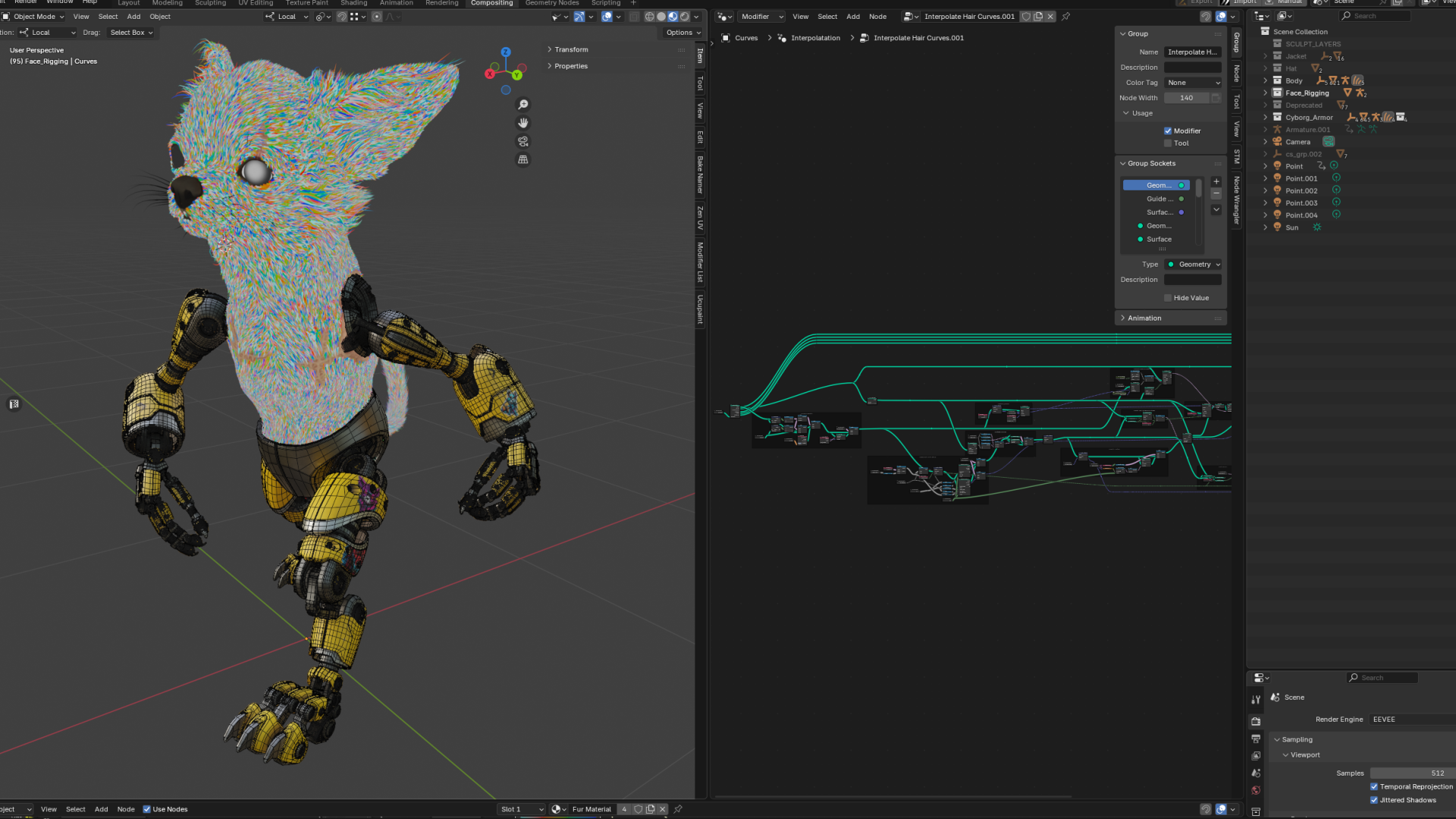Open Tool properties wrench icon
This screenshot has width=1456, height=819.
[1256, 699]
